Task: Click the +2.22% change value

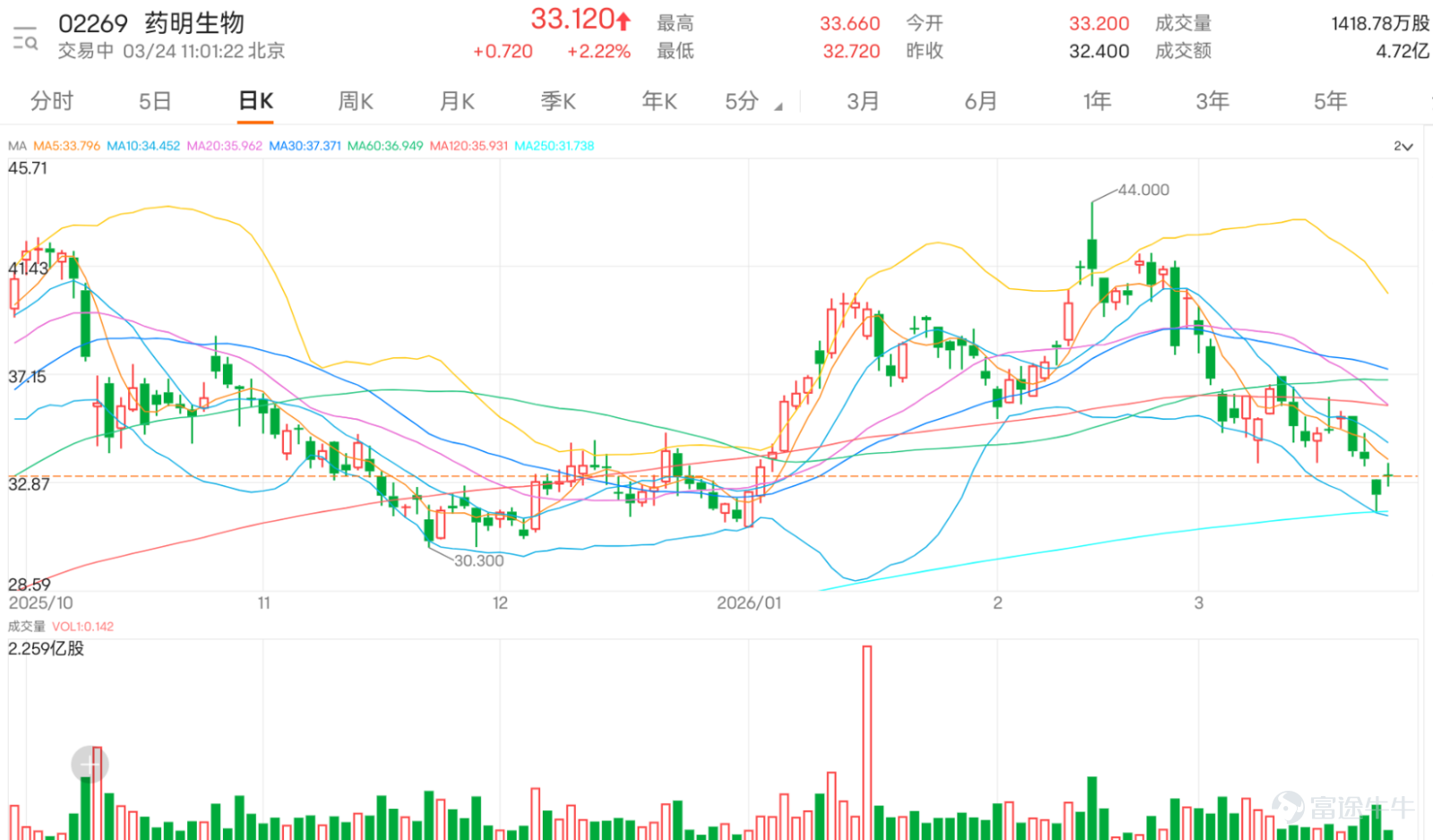Action: click(599, 51)
